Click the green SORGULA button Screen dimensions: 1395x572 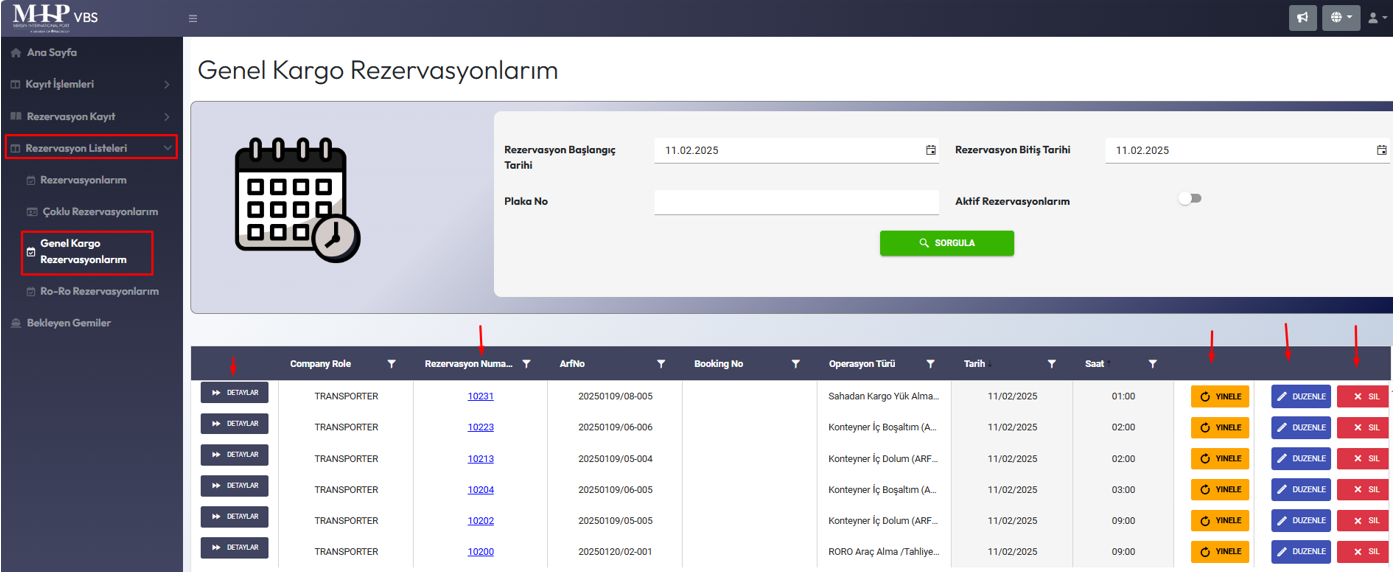(x=946, y=243)
